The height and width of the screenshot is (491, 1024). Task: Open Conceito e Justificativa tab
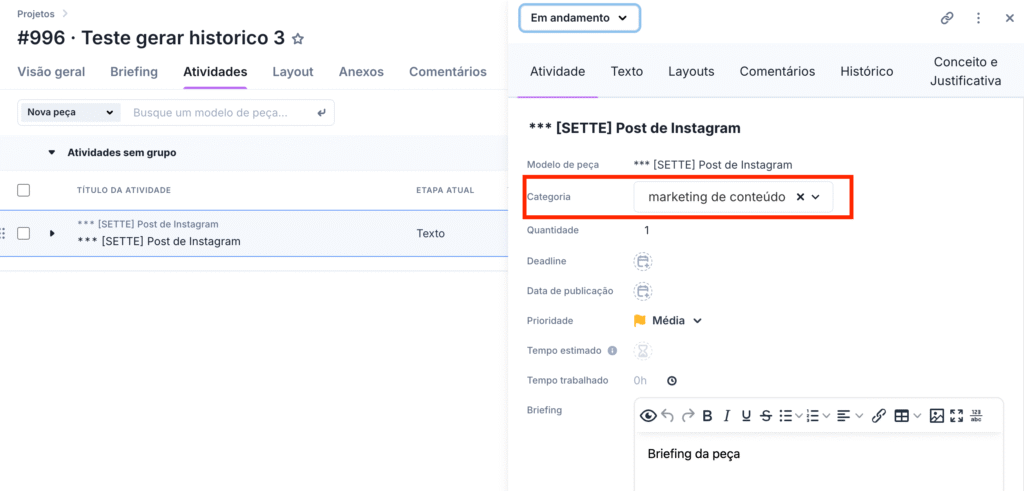tap(966, 71)
